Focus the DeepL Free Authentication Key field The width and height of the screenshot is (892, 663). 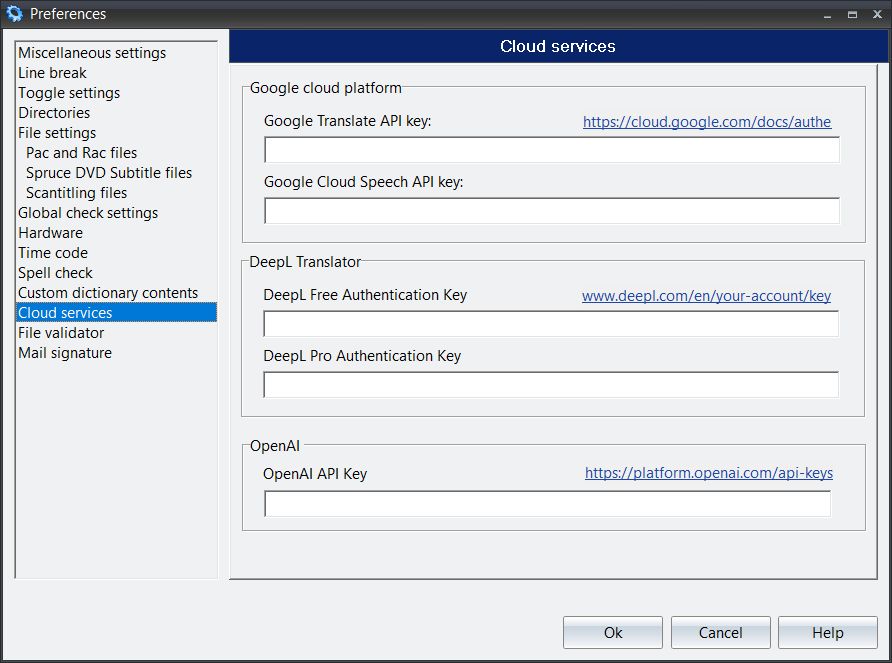(x=551, y=324)
